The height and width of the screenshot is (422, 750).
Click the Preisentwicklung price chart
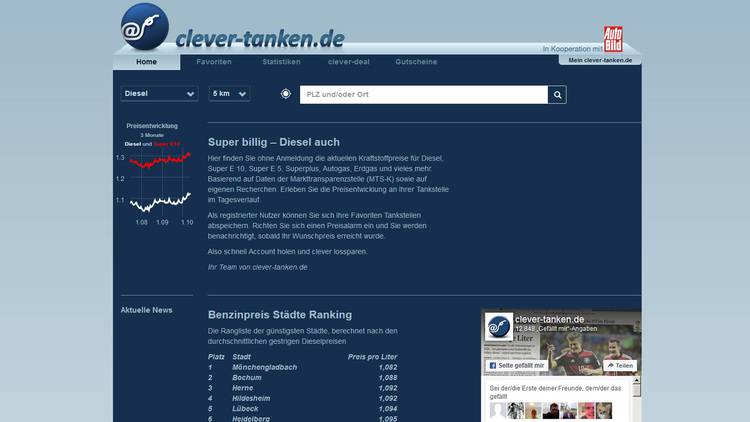158,180
